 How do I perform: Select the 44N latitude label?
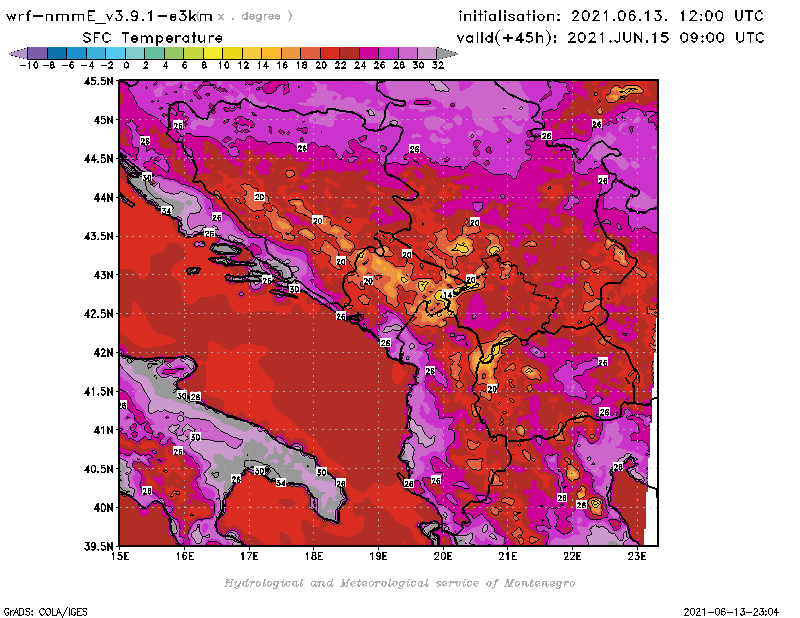click(x=103, y=197)
